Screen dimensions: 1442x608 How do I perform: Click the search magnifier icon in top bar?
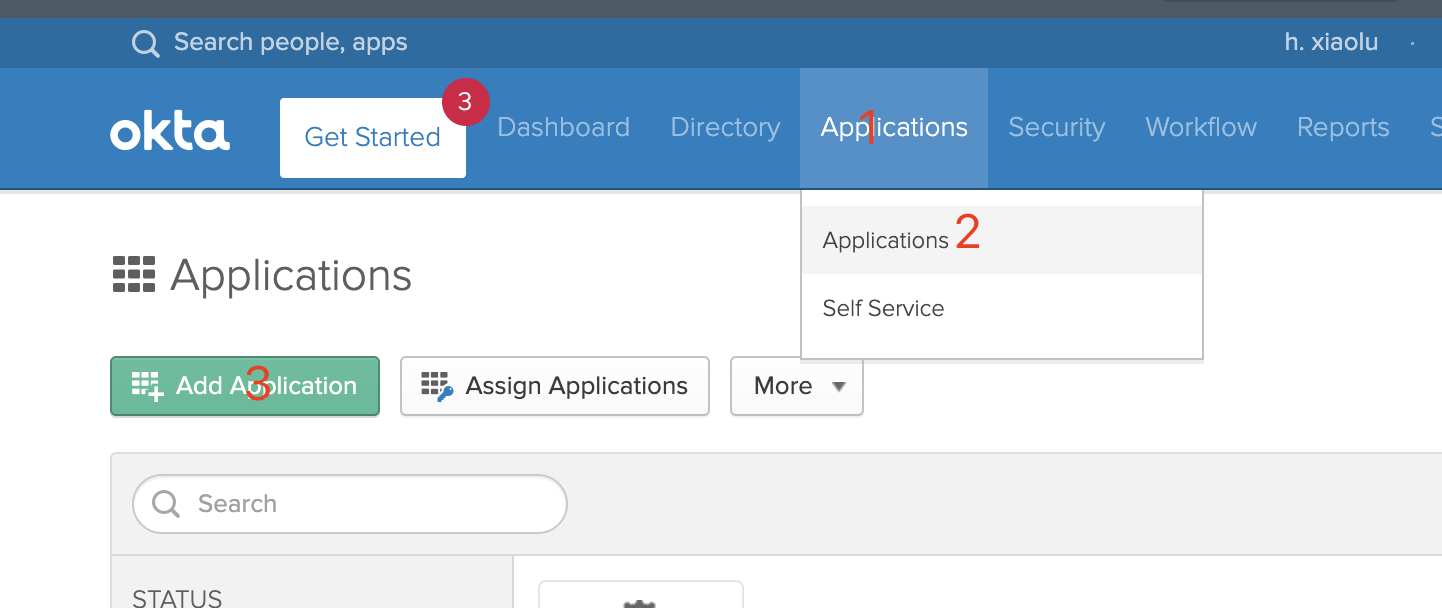pyautogui.click(x=146, y=44)
